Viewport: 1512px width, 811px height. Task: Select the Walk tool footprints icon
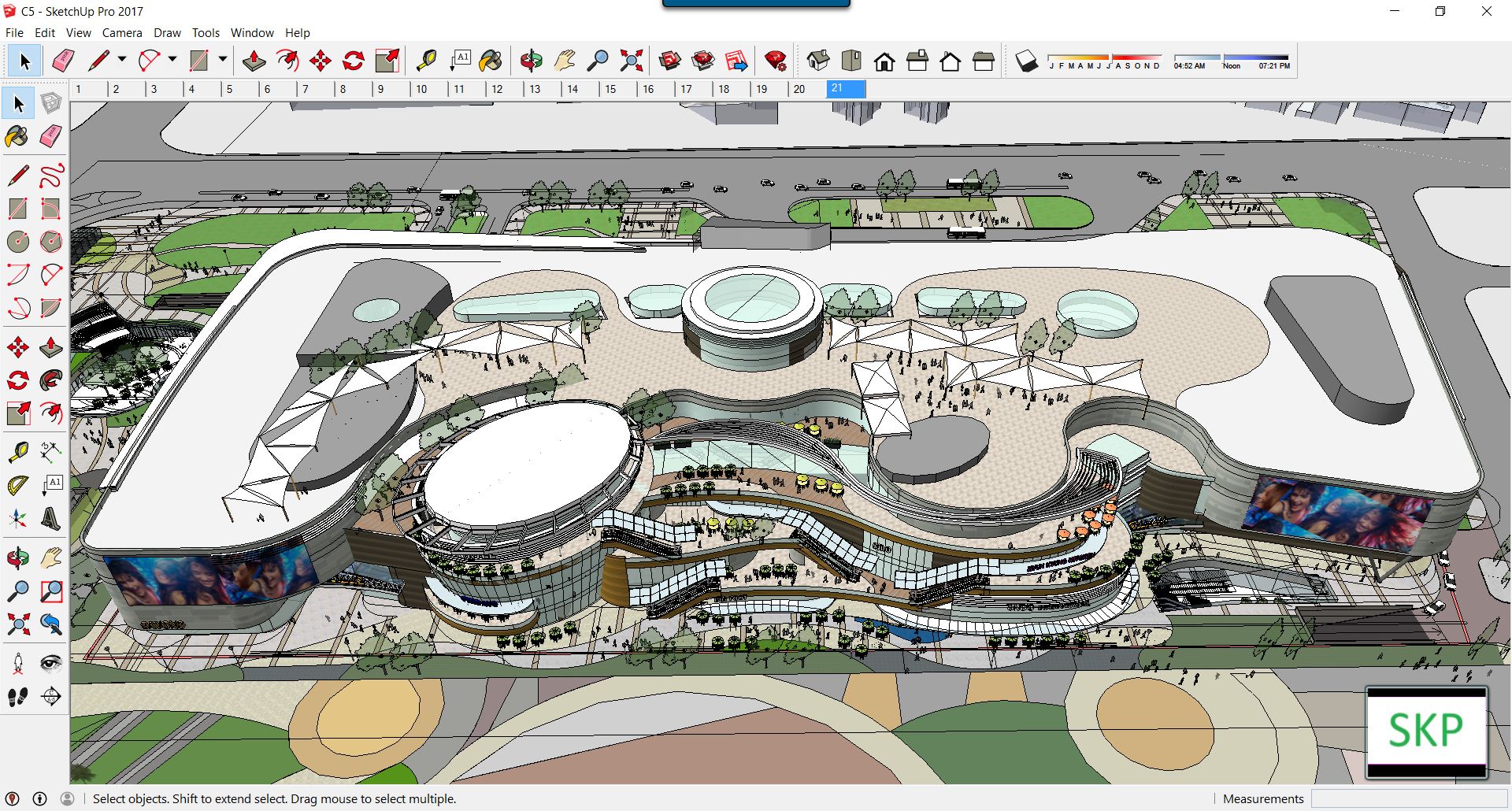click(17, 697)
